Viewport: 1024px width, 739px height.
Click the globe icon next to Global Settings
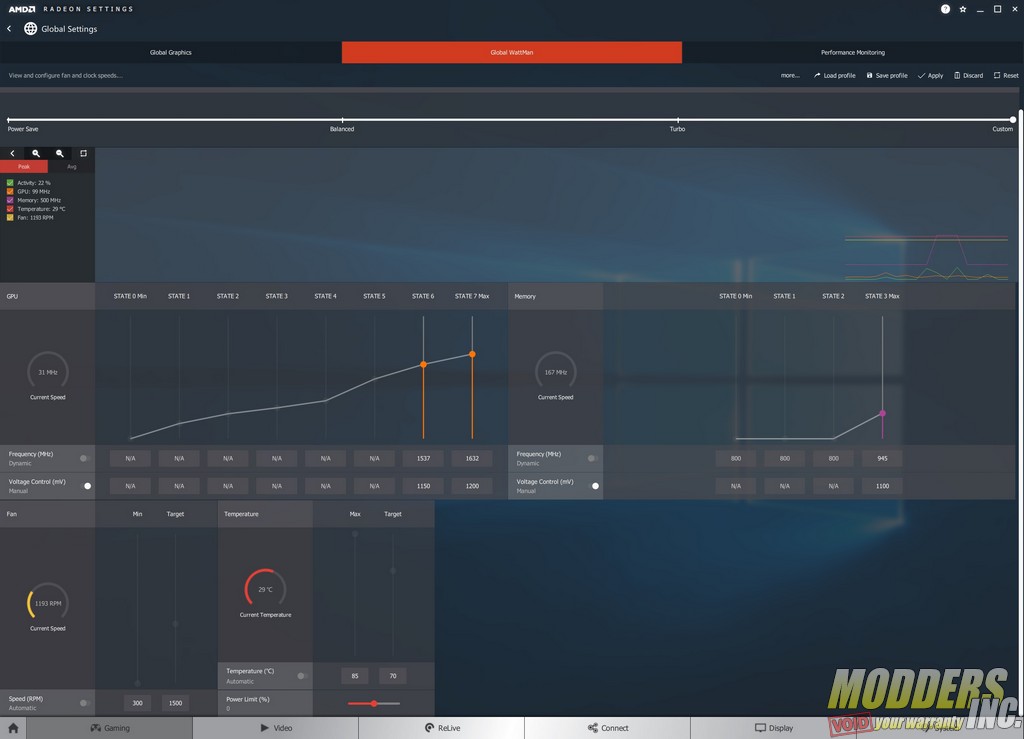pos(30,29)
